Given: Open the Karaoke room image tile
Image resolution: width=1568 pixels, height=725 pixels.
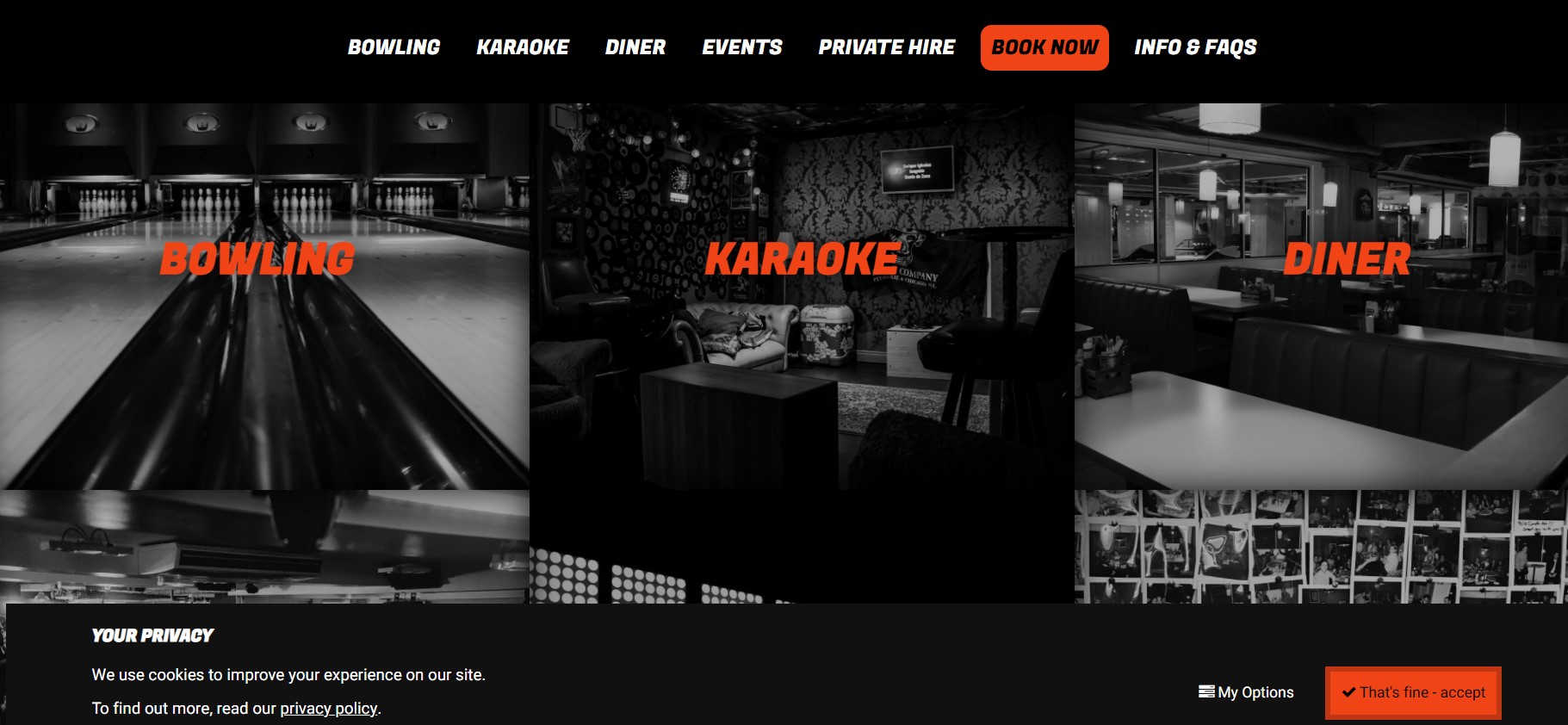Looking at the screenshot, I should click(802, 296).
